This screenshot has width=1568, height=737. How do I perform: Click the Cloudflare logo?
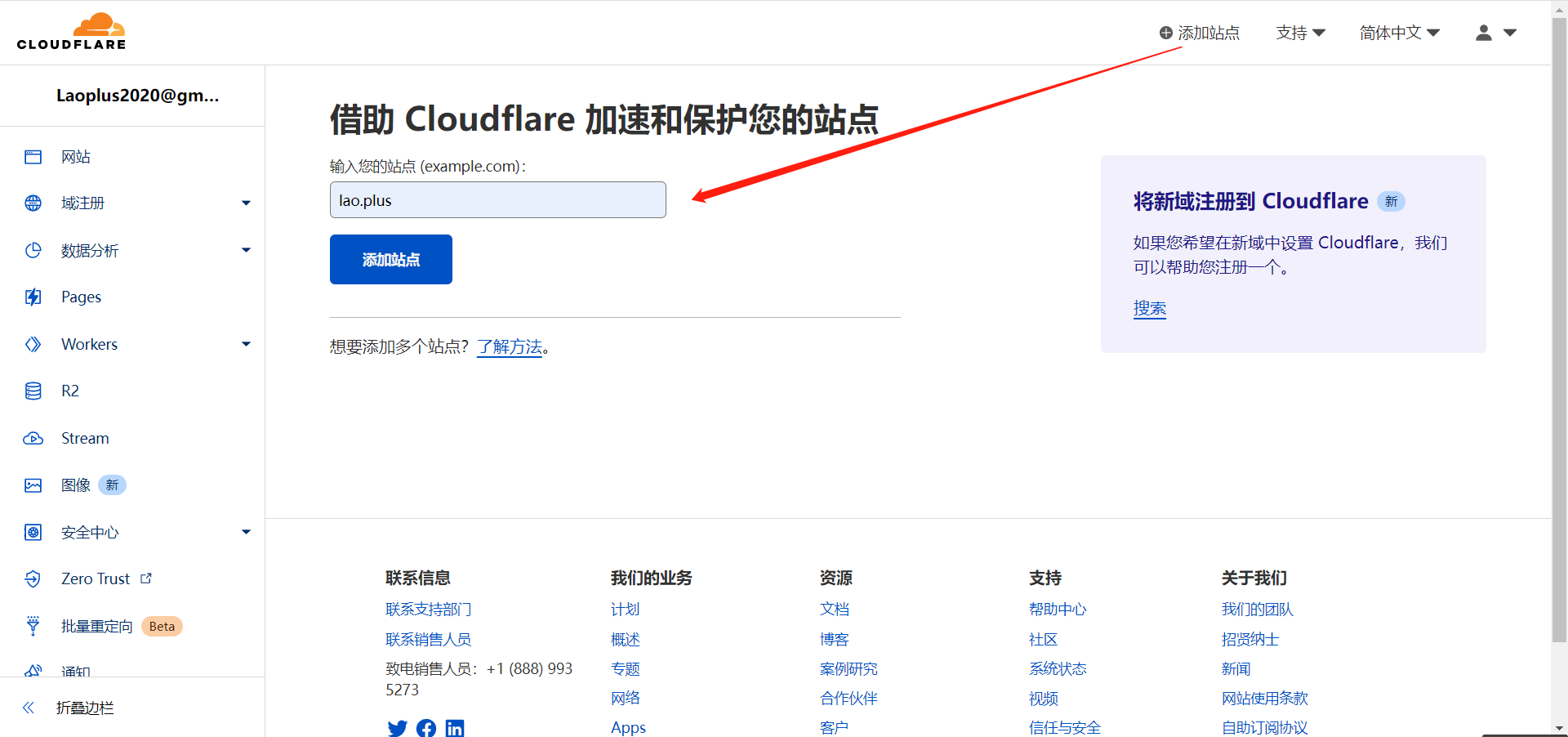pyautogui.click(x=72, y=32)
